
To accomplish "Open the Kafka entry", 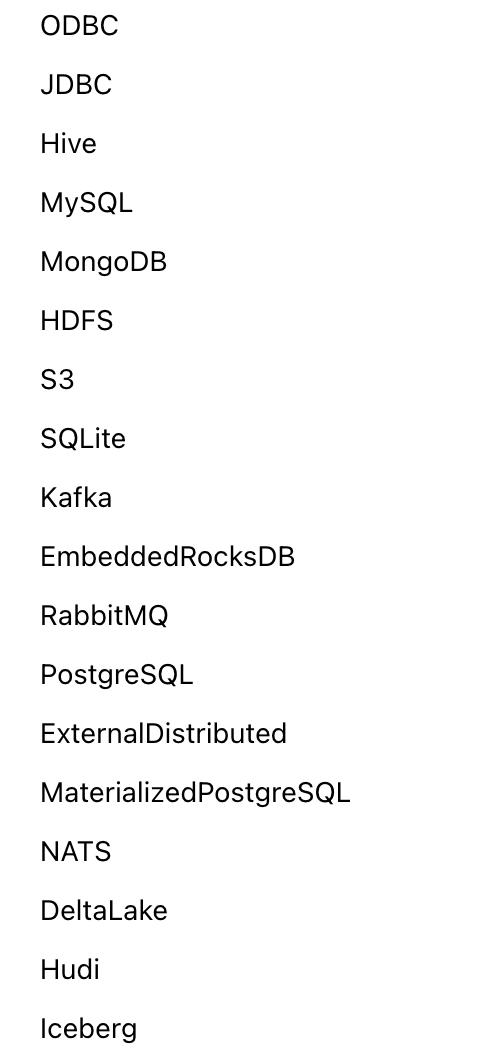I will tap(76, 498).
